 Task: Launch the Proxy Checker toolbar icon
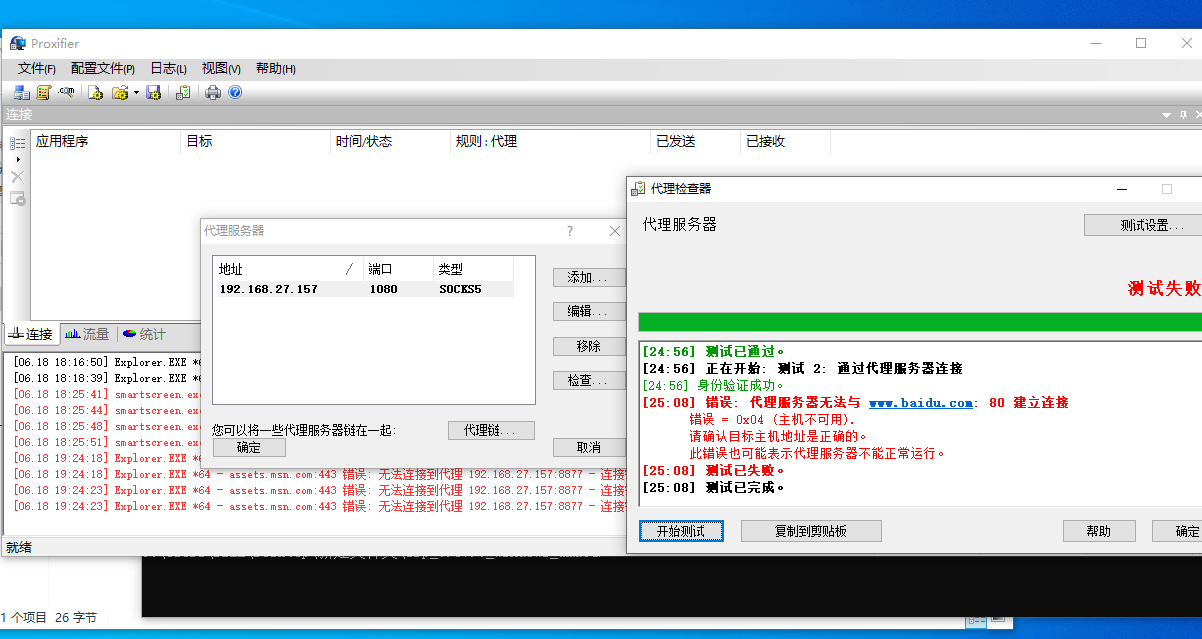[183, 92]
